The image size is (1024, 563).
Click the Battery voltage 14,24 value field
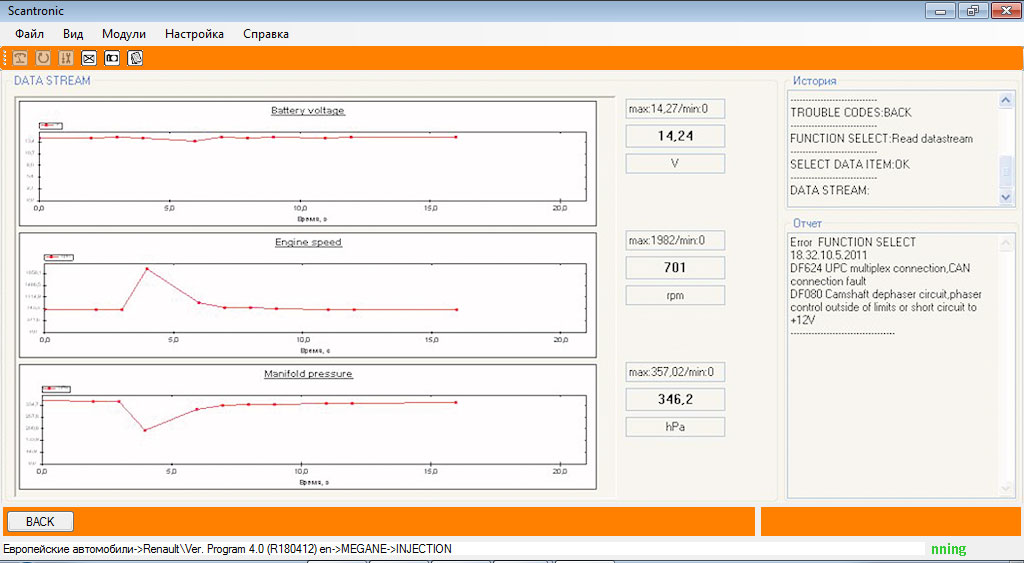[x=675, y=136]
